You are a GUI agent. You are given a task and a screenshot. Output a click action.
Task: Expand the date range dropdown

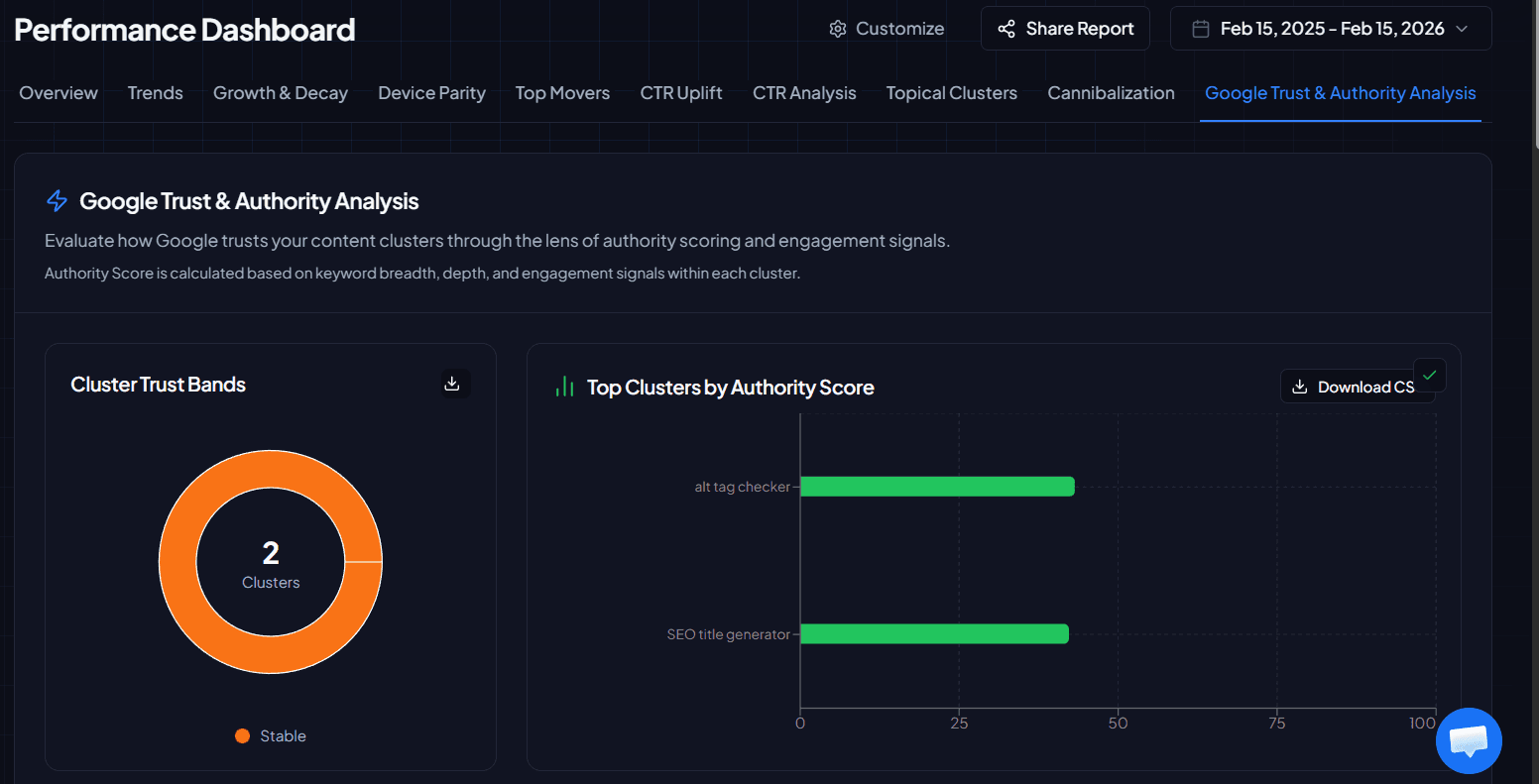tap(1462, 29)
